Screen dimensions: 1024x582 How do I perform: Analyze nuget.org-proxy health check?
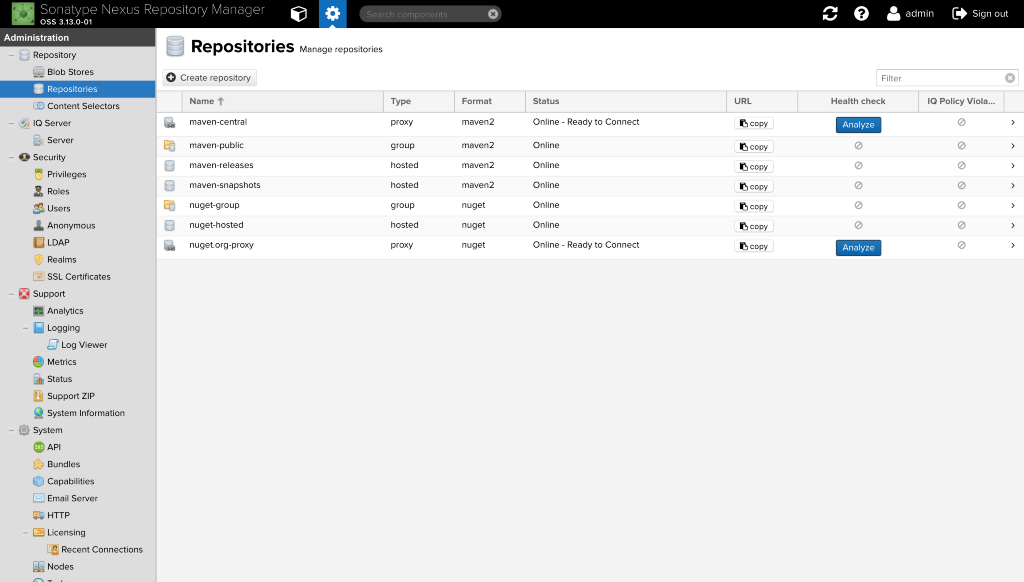(x=858, y=248)
